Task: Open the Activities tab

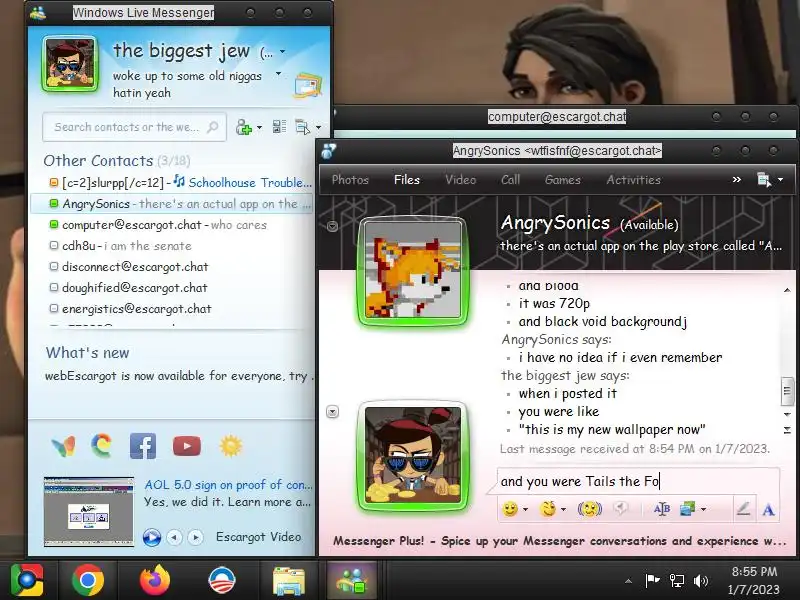Action: pos(634,180)
